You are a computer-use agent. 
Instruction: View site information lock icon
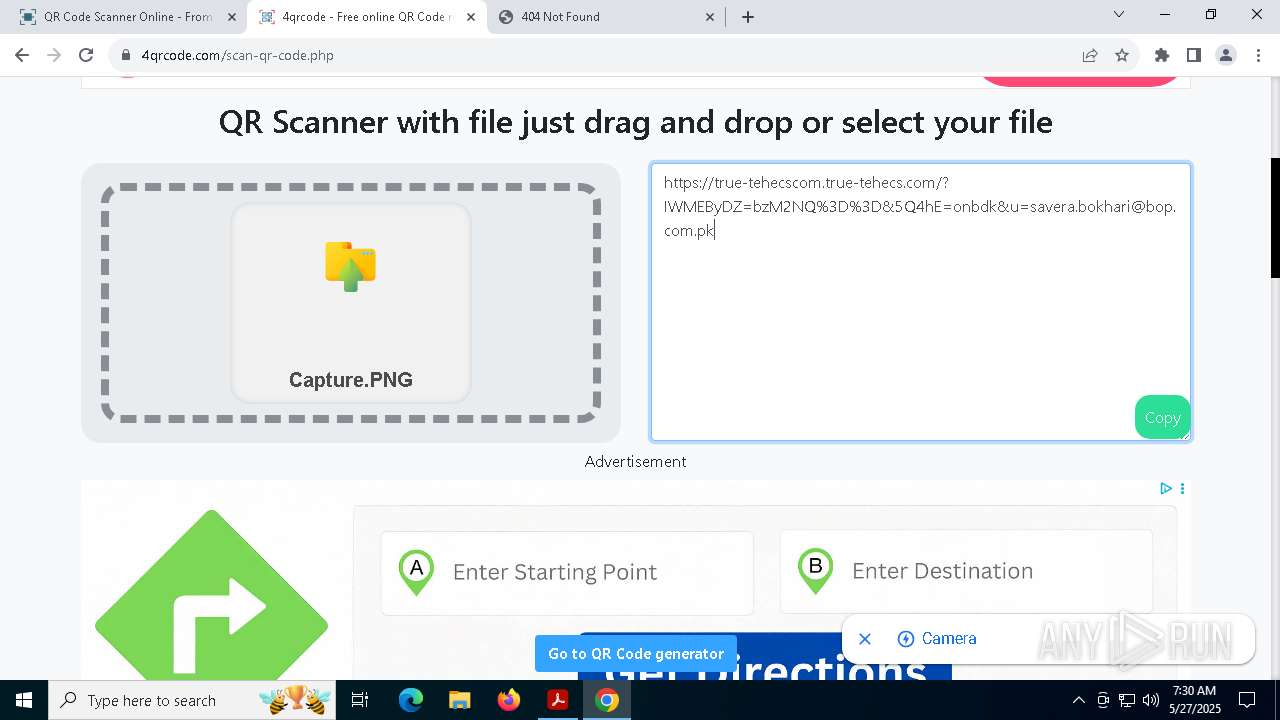[126, 55]
